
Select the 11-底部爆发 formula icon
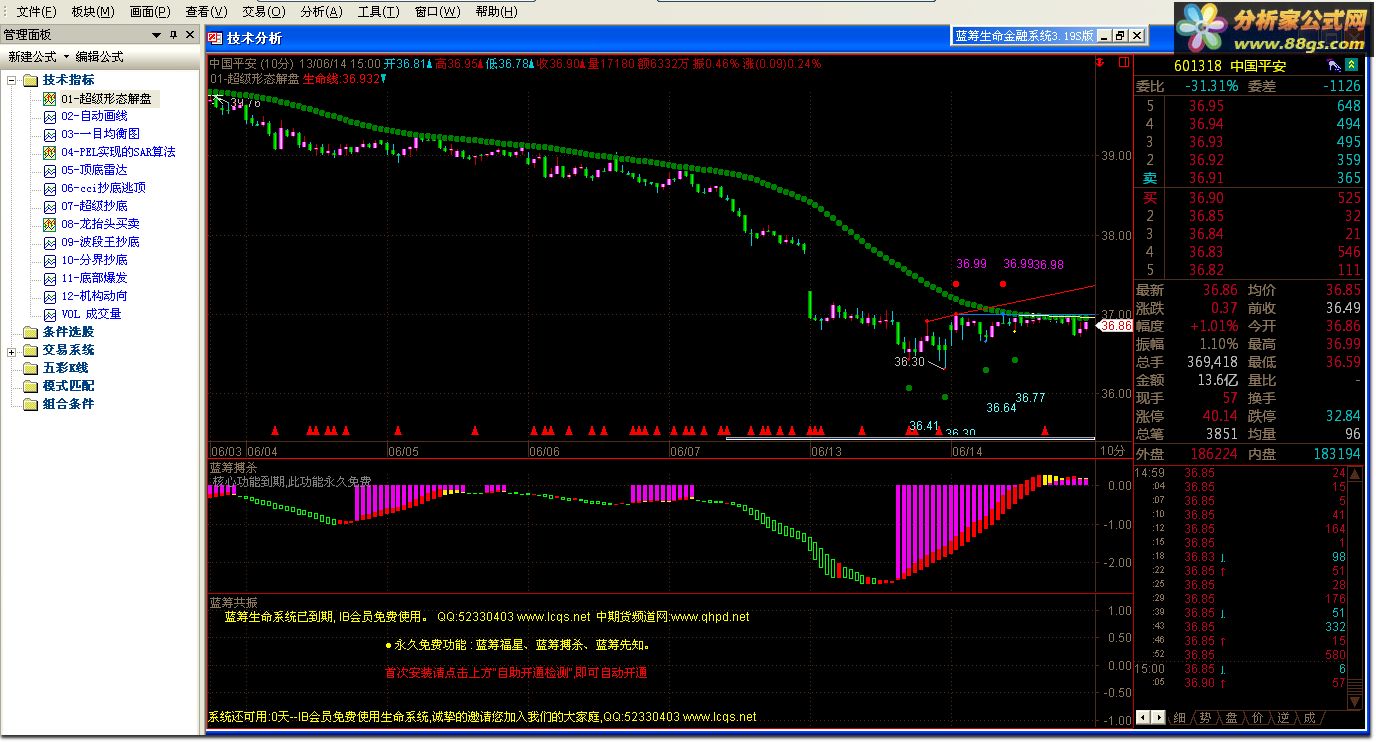(x=50, y=279)
